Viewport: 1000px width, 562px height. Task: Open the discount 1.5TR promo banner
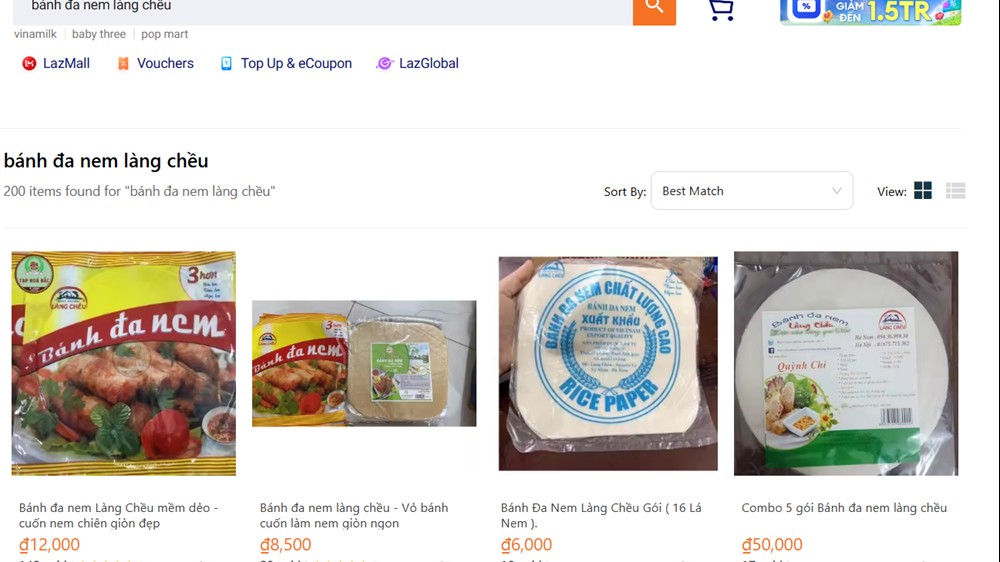tap(870, 11)
